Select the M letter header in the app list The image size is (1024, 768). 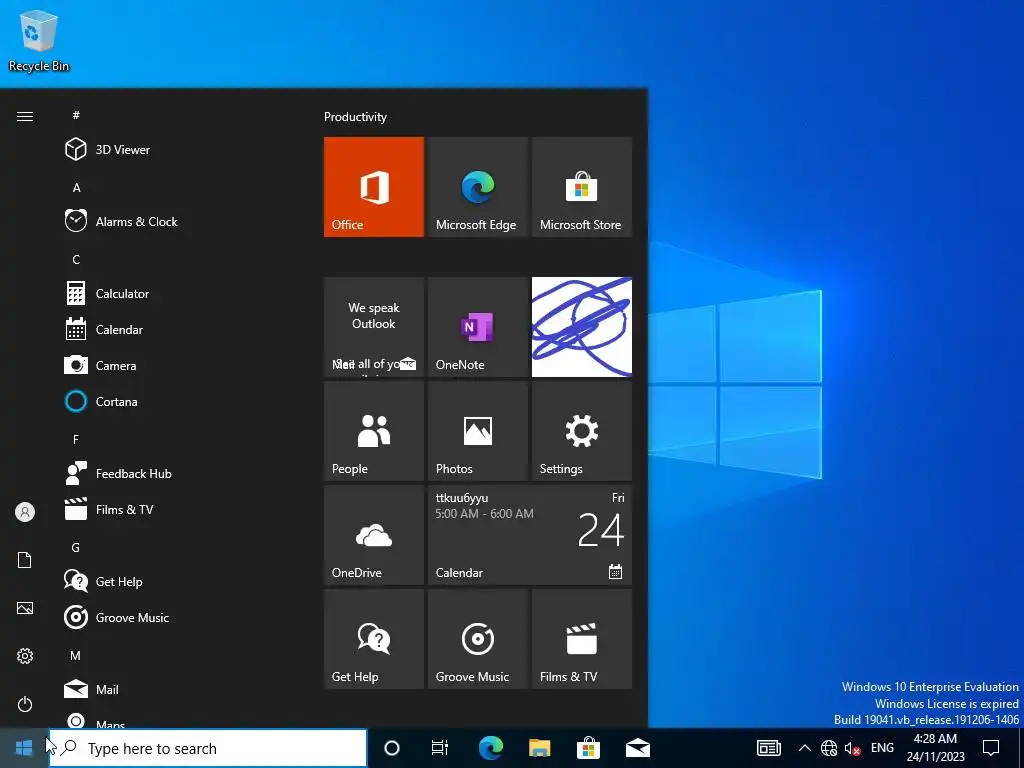tap(76, 655)
